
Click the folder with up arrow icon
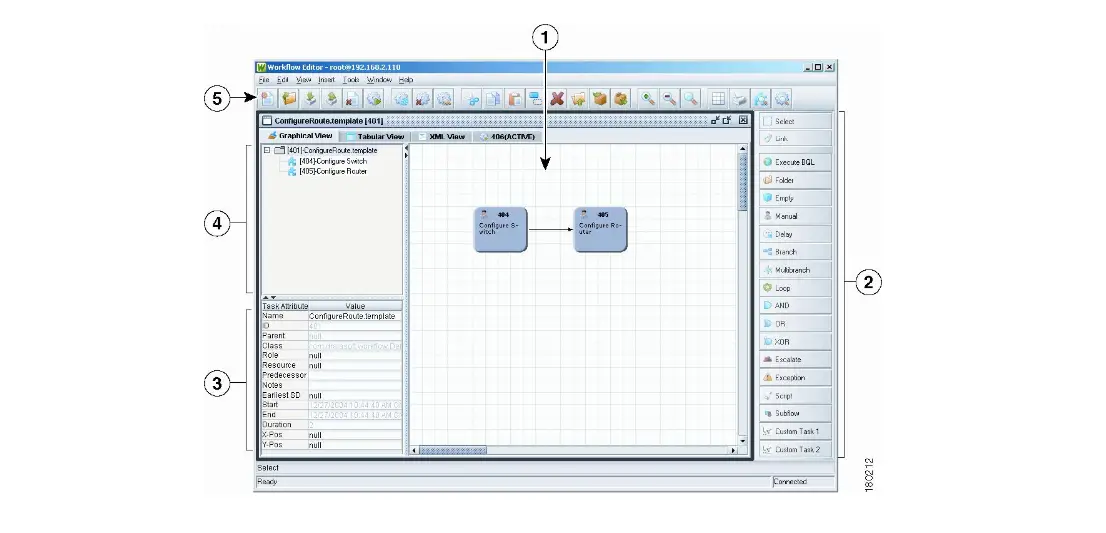click(x=578, y=99)
